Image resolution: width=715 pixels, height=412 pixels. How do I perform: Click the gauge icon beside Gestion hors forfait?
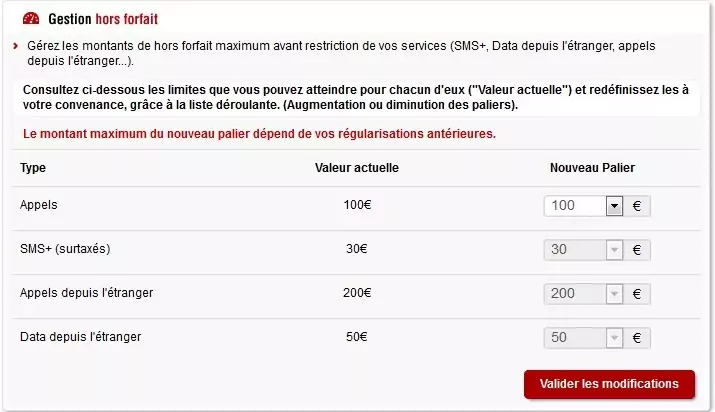pyautogui.click(x=31, y=19)
